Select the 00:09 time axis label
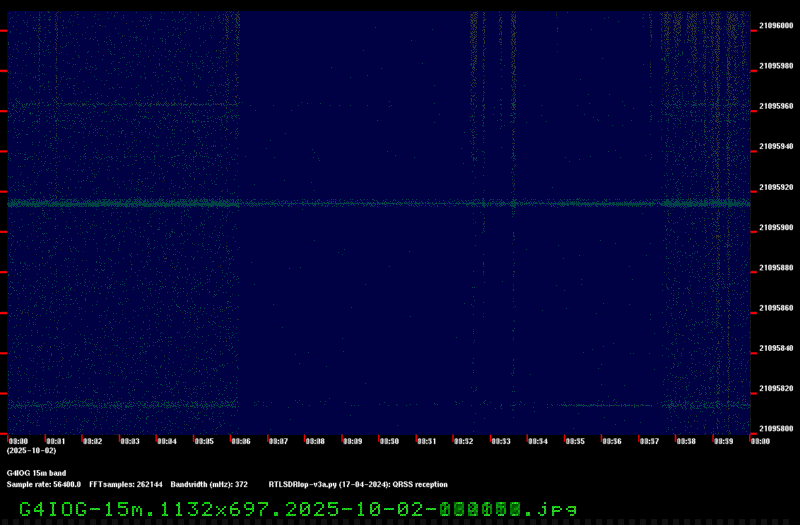The width and height of the screenshot is (800, 525). [353, 441]
